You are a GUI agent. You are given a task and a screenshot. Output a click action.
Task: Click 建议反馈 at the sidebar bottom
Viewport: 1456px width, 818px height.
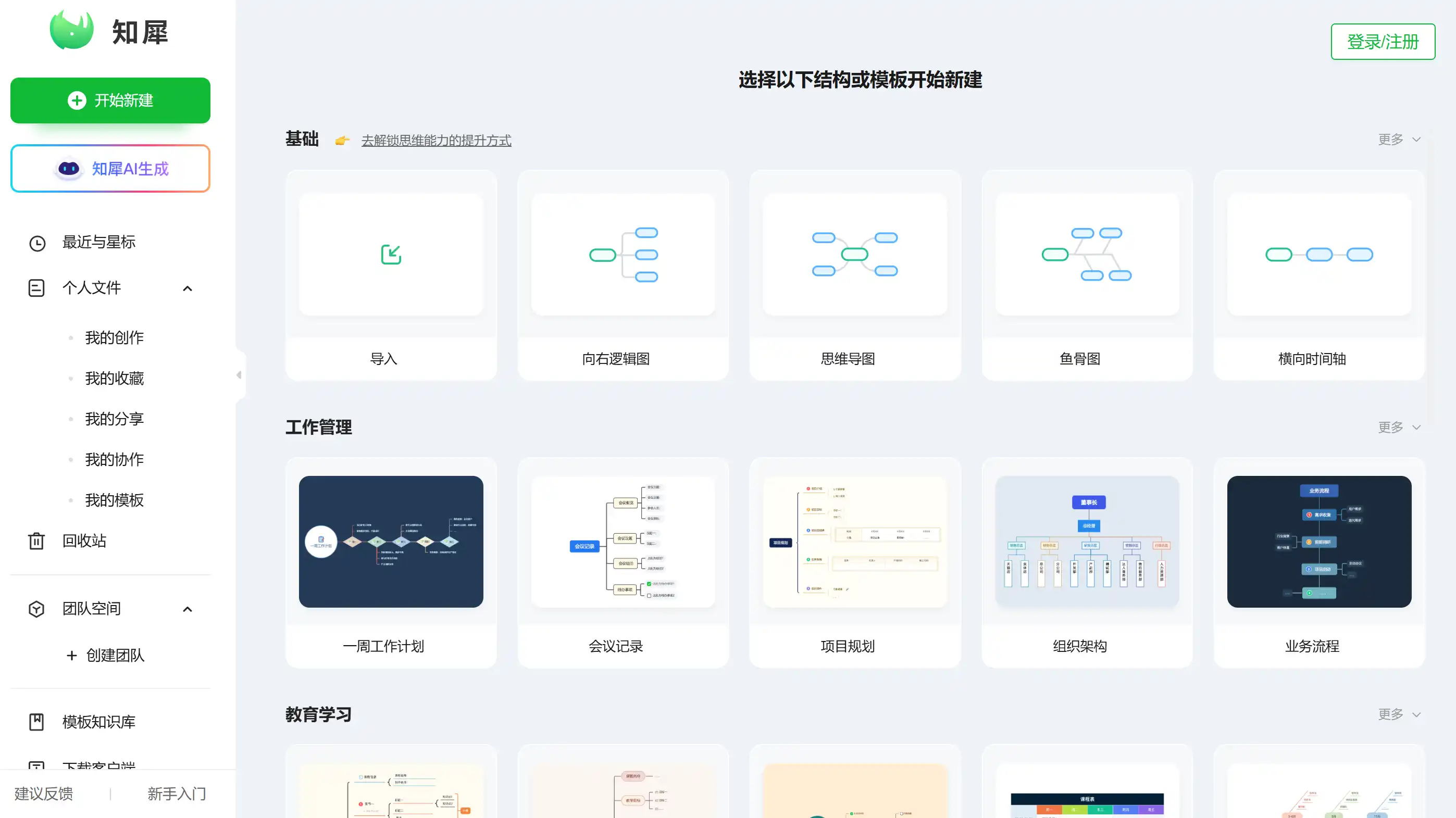[x=44, y=794]
